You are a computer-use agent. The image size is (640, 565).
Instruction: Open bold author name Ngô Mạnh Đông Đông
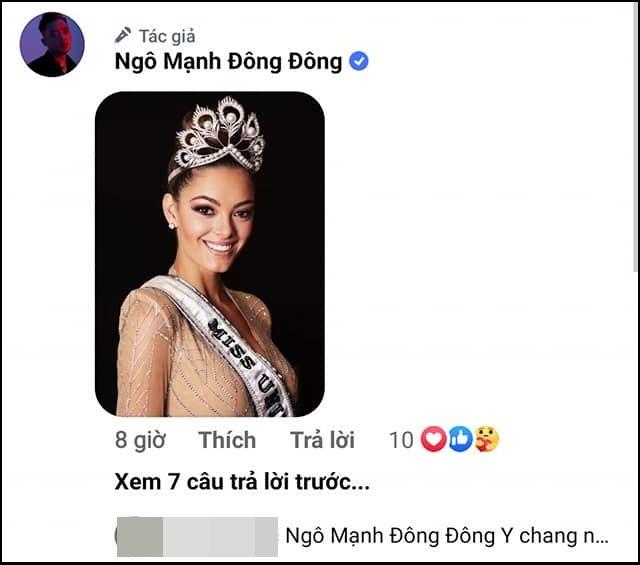click(230, 62)
